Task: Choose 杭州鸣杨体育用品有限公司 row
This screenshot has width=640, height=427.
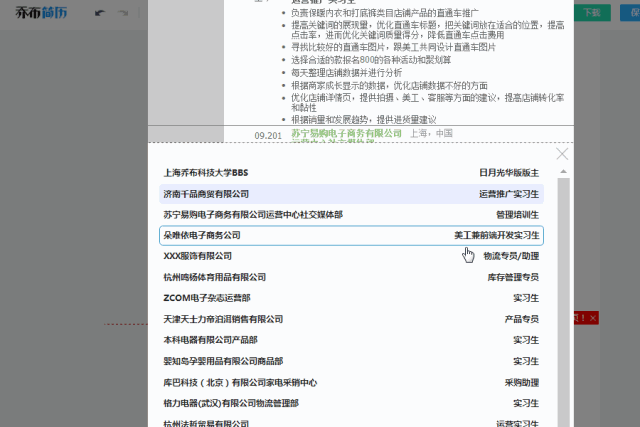Action: point(351,278)
